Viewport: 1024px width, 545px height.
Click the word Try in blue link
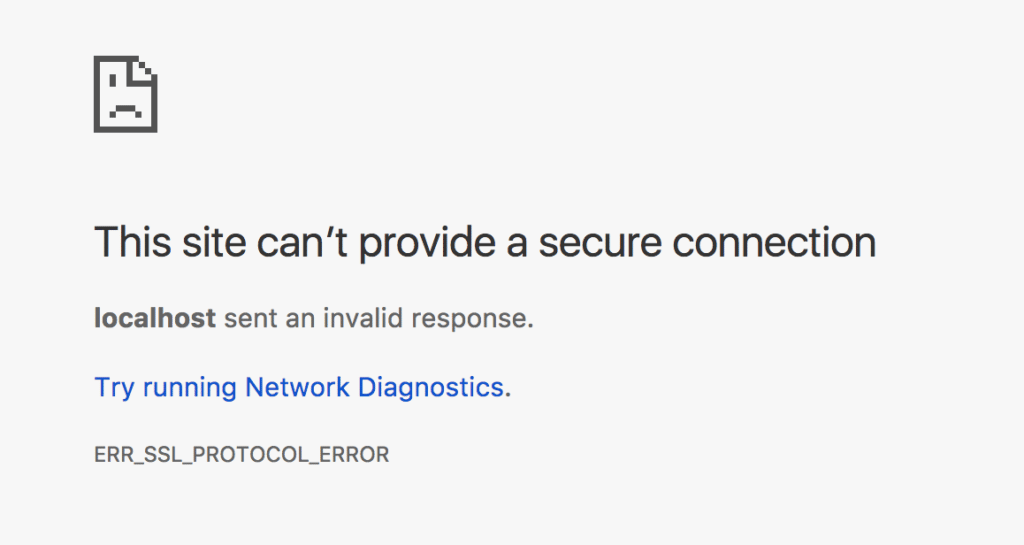point(114,387)
